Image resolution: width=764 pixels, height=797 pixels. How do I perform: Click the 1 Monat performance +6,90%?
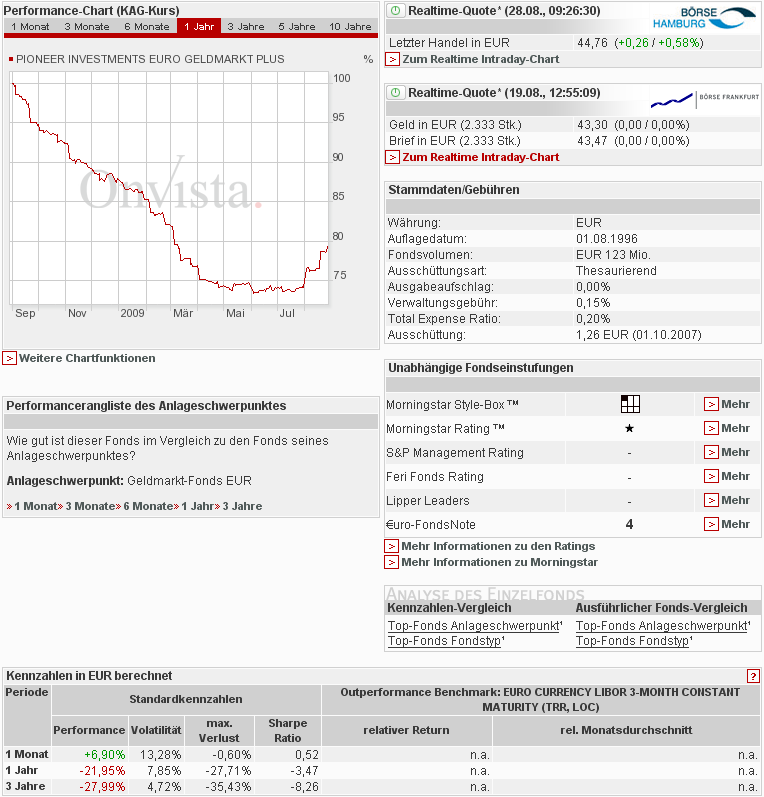104,755
